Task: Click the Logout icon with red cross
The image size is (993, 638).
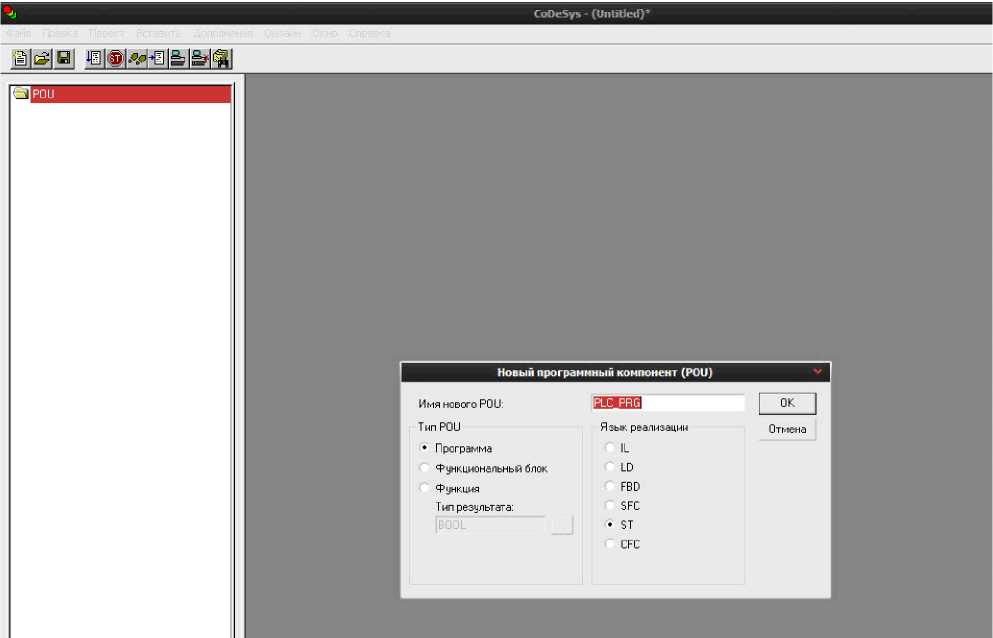Action: [200, 59]
